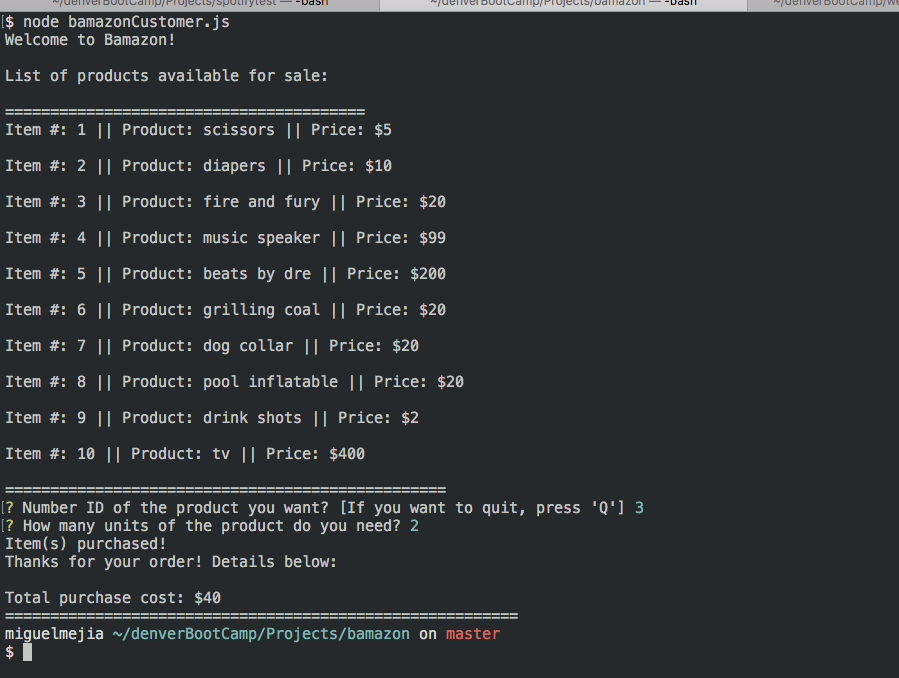Switch to the spotifytest bash tab
Screen dimensions: 899x678
coord(190,4)
